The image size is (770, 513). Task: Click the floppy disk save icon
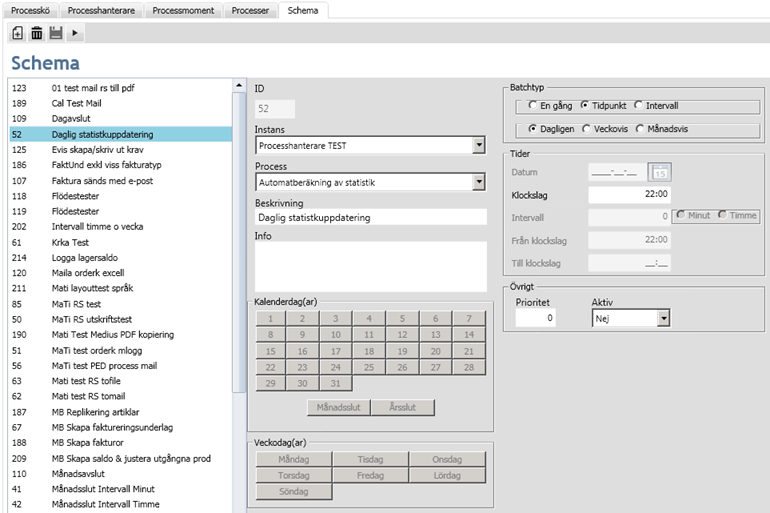56,33
